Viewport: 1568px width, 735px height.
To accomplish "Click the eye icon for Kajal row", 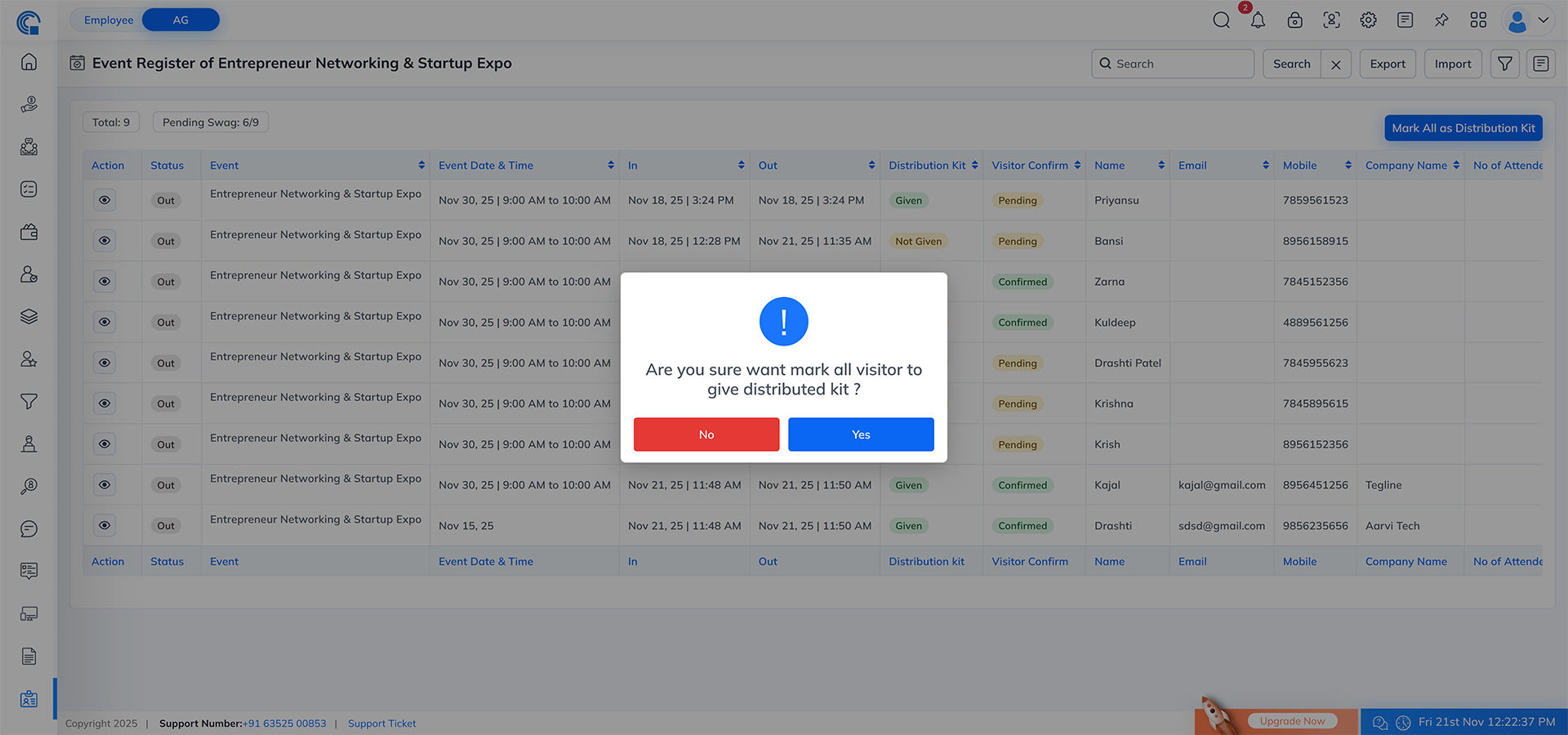I will click(105, 485).
